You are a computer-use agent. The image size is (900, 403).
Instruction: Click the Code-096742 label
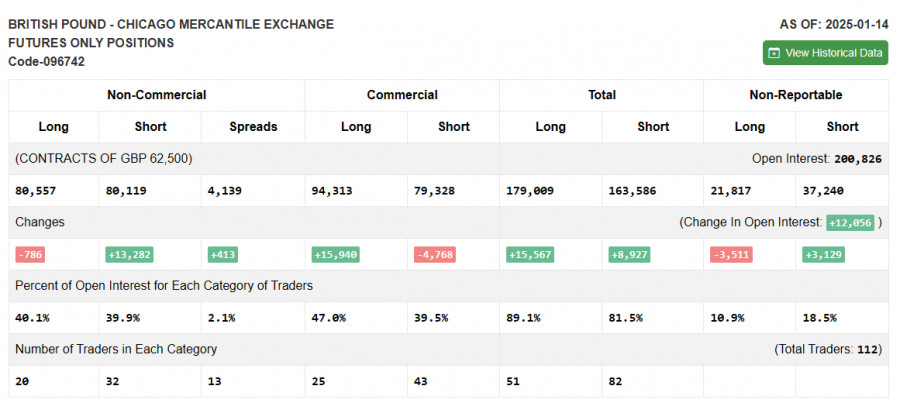[x=46, y=62]
